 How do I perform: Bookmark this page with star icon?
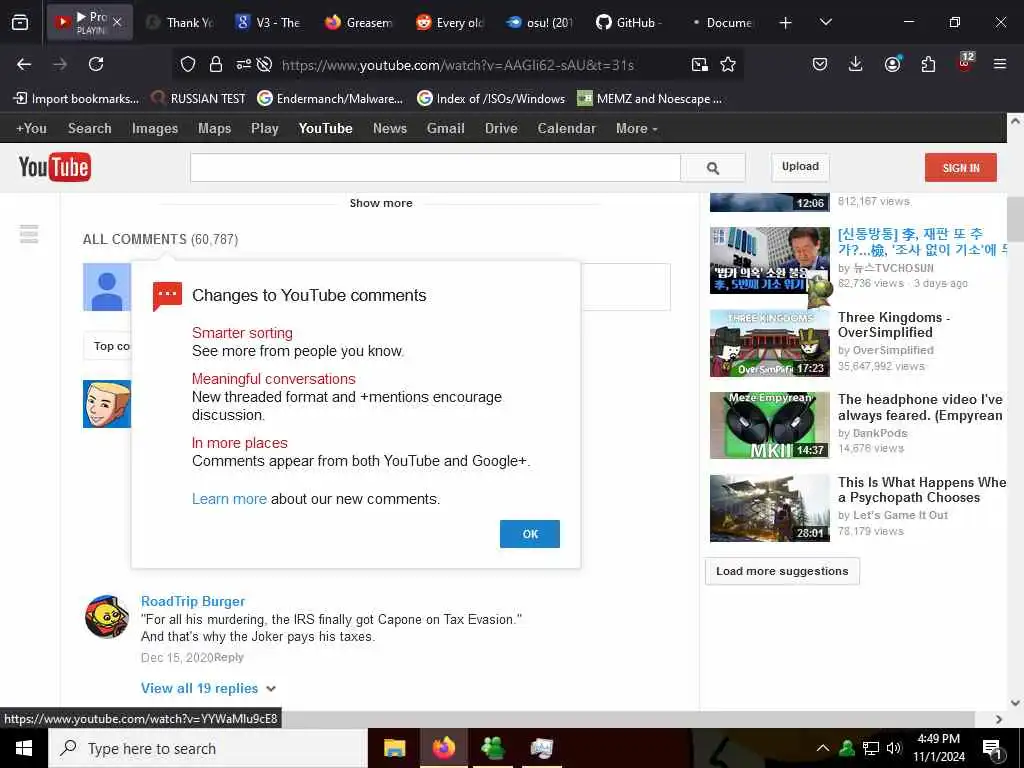pyautogui.click(x=728, y=64)
